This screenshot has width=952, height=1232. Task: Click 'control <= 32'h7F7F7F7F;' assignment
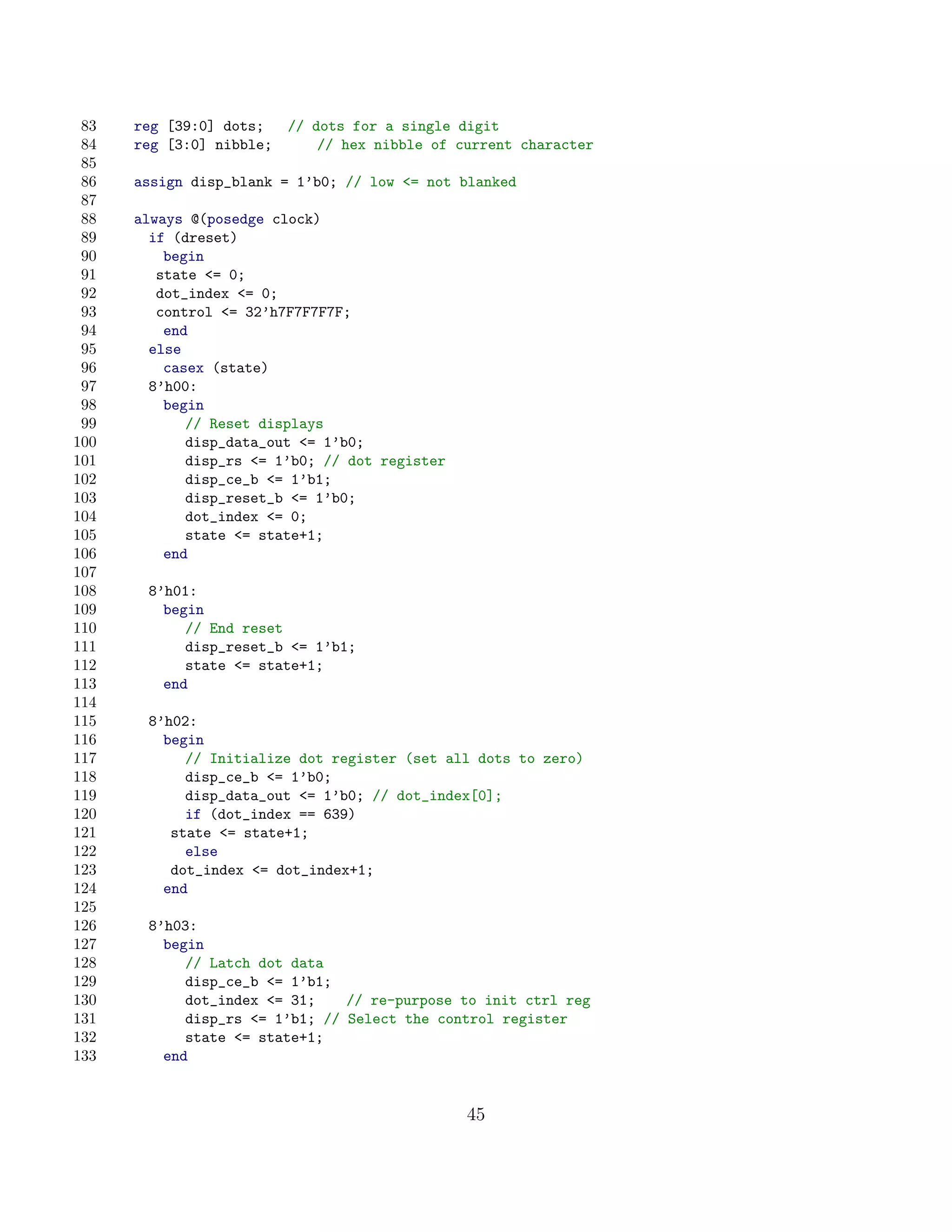coord(253,312)
